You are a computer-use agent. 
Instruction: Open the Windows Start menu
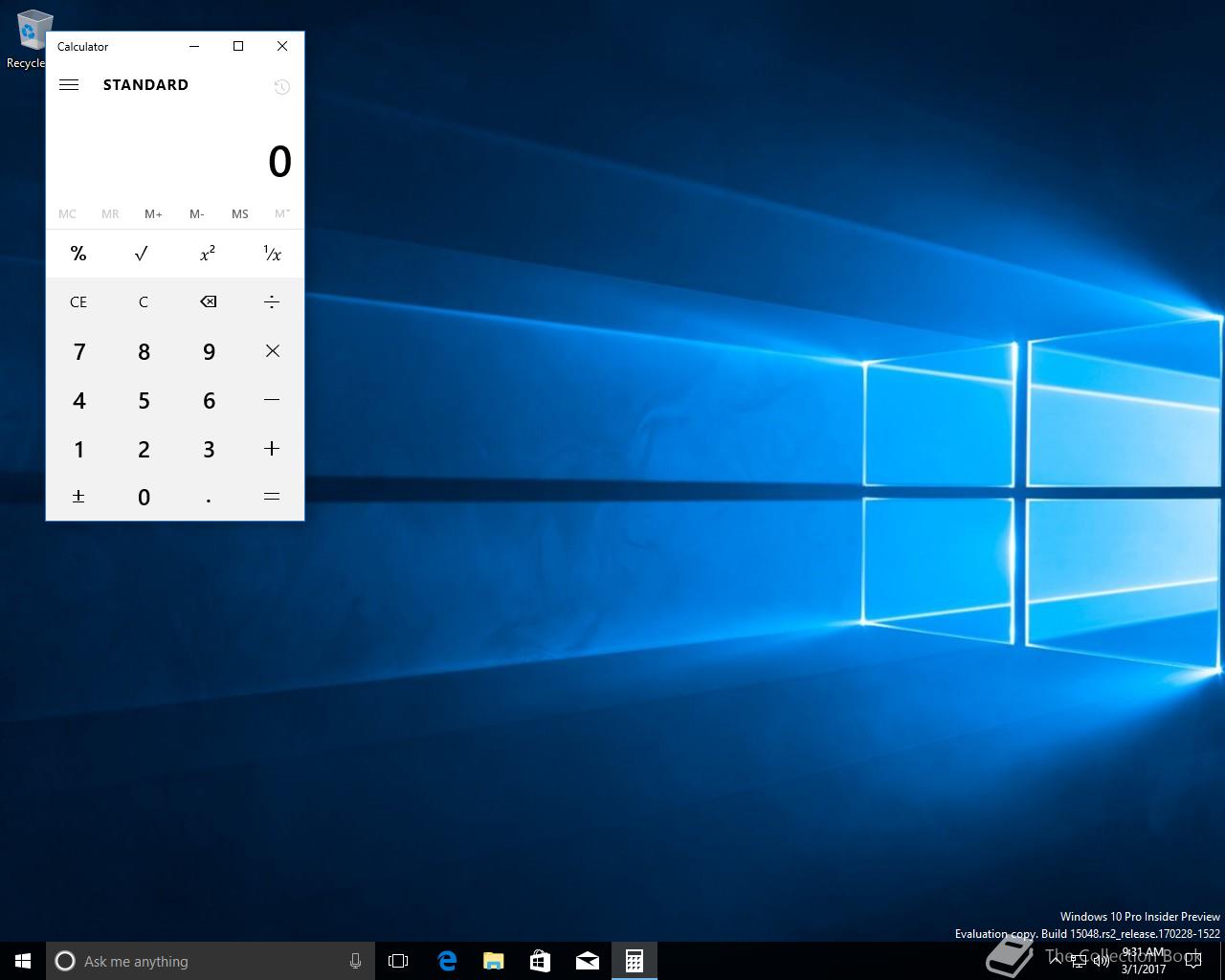23,961
